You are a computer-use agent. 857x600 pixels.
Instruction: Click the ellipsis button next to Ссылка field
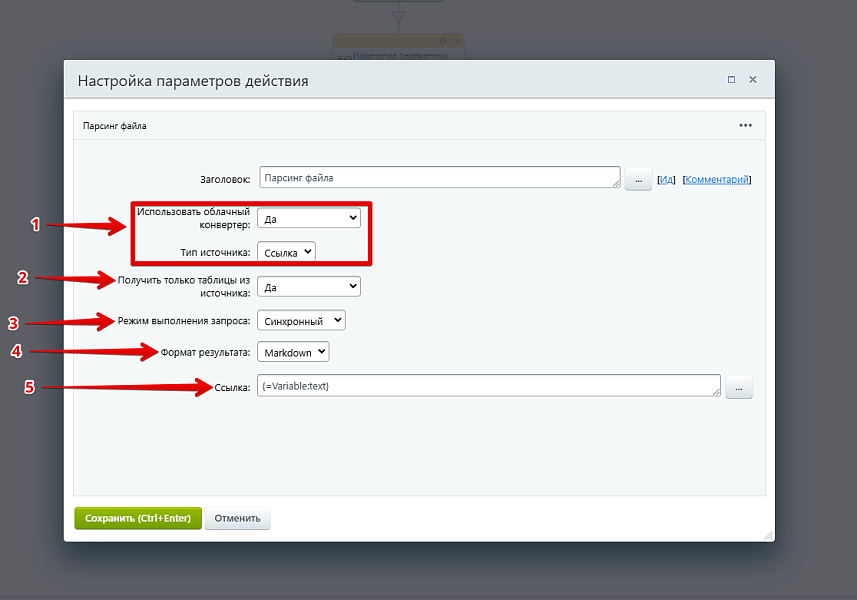point(738,387)
